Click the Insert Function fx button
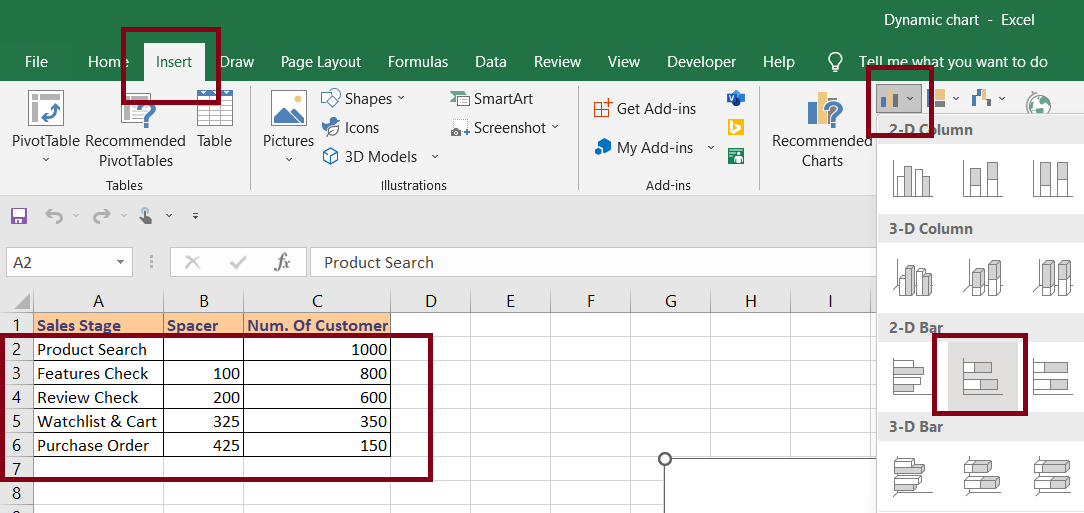Image resolution: width=1084 pixels, height=513 pixels. [x=283, y=262]
